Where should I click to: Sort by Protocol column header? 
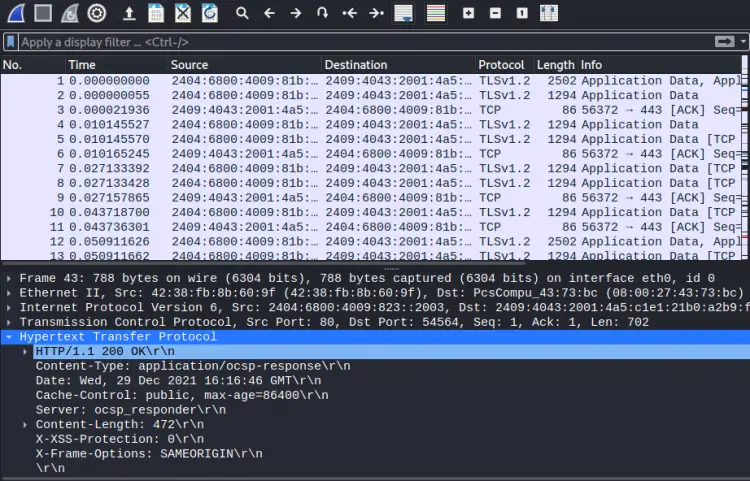(505, 65)
